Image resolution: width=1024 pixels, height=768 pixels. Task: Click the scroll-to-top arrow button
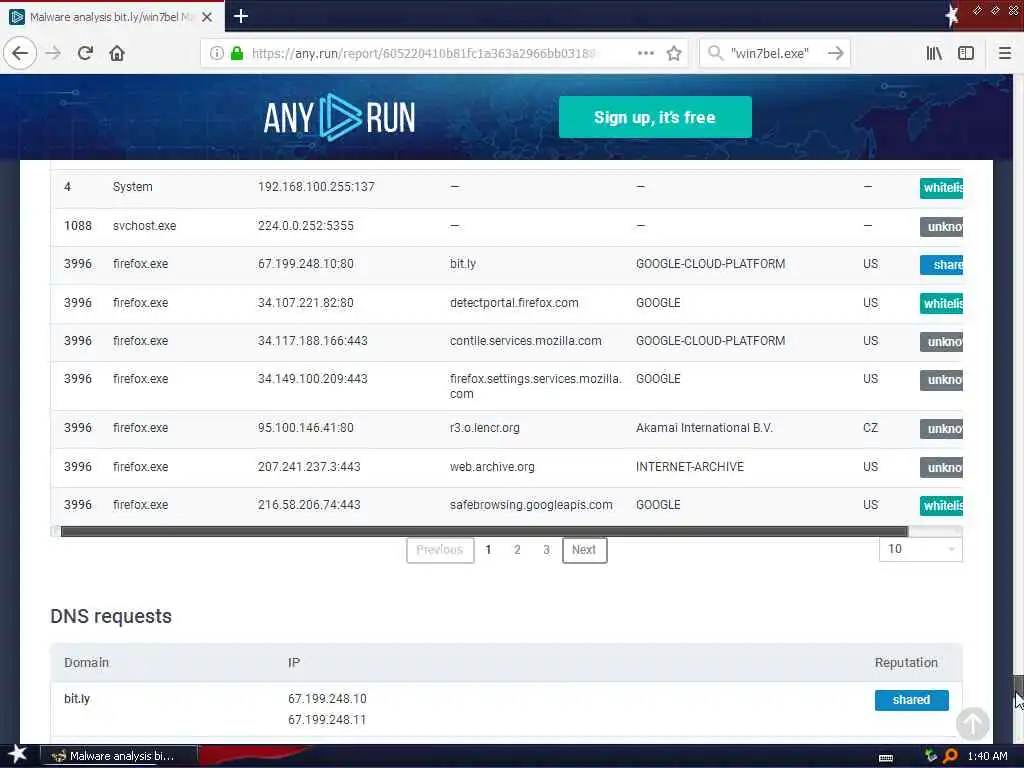(x=972, y=723)
